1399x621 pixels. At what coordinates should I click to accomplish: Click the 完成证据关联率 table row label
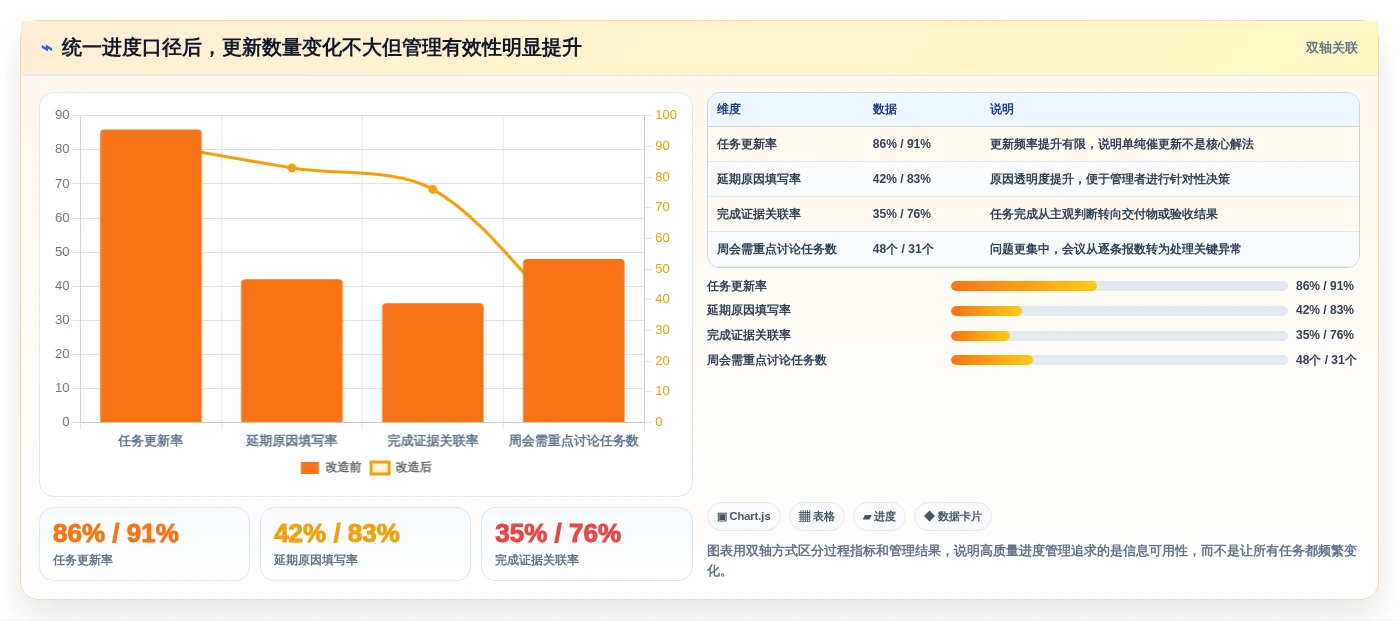coord(759,214)
